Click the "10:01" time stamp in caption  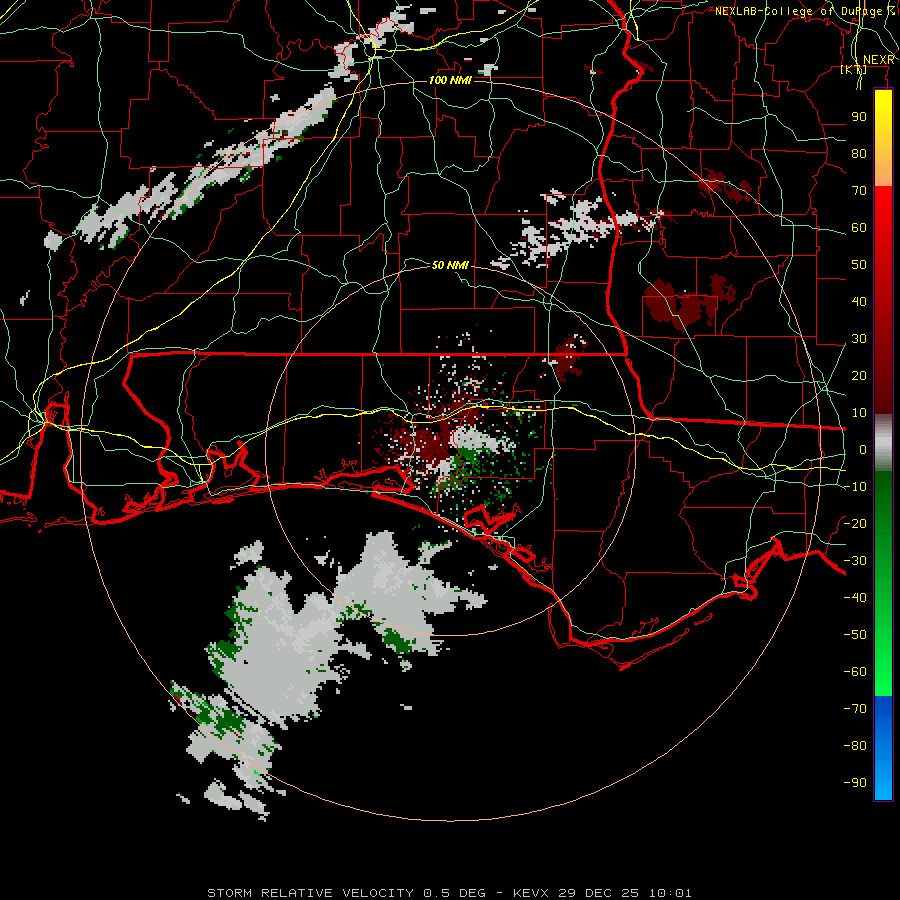pyautogui.click(x=670, y=893)
